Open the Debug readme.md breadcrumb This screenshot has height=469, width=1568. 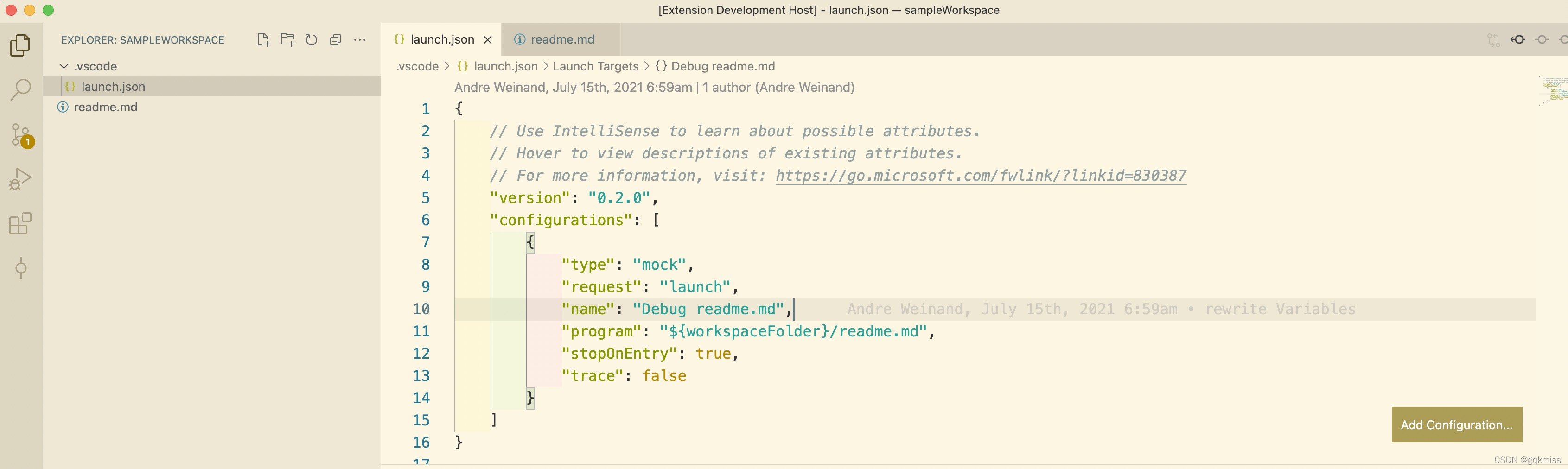pyautogui.click(x=715, y=66)
